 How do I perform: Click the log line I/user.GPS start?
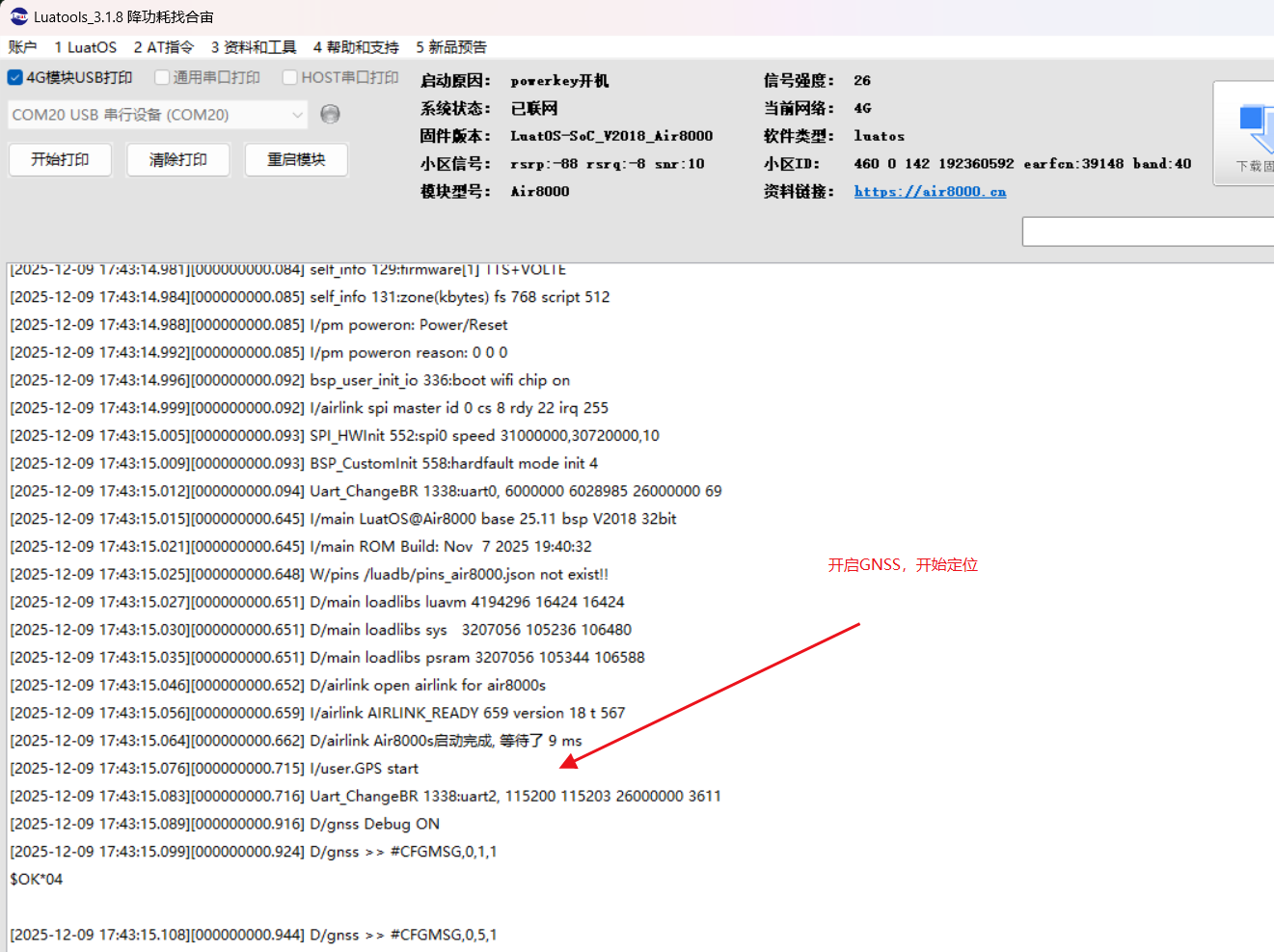(214, 769)
